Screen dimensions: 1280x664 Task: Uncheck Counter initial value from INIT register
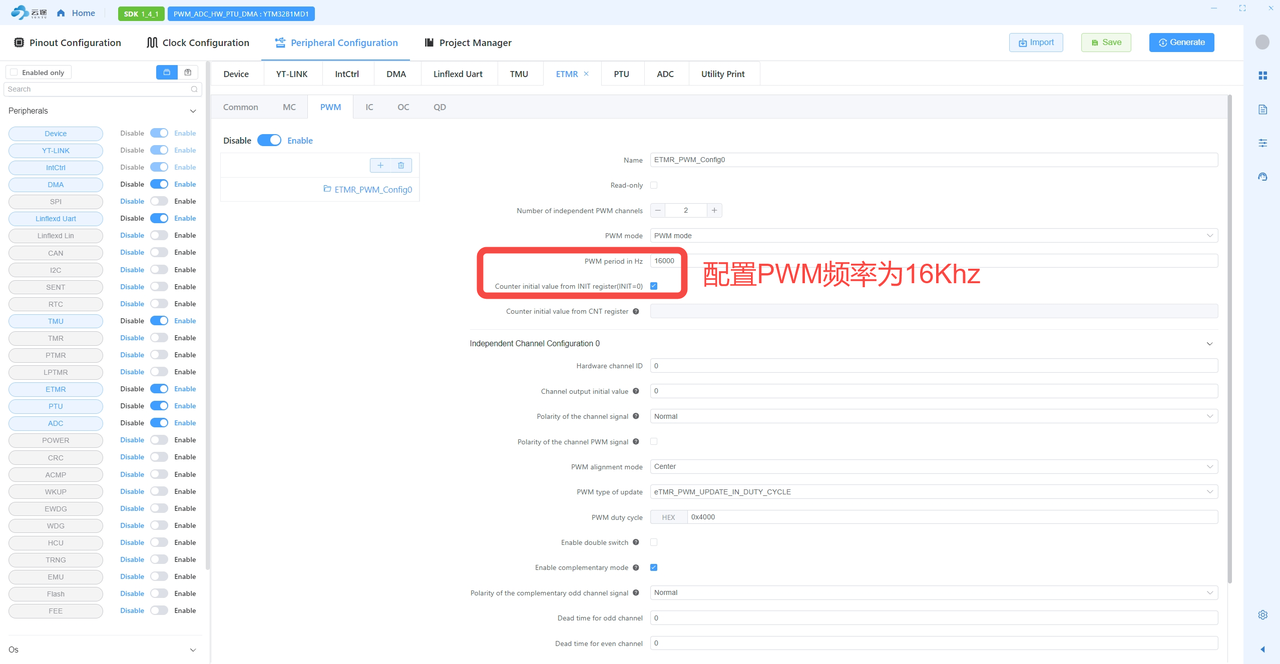tap(654, 286)
